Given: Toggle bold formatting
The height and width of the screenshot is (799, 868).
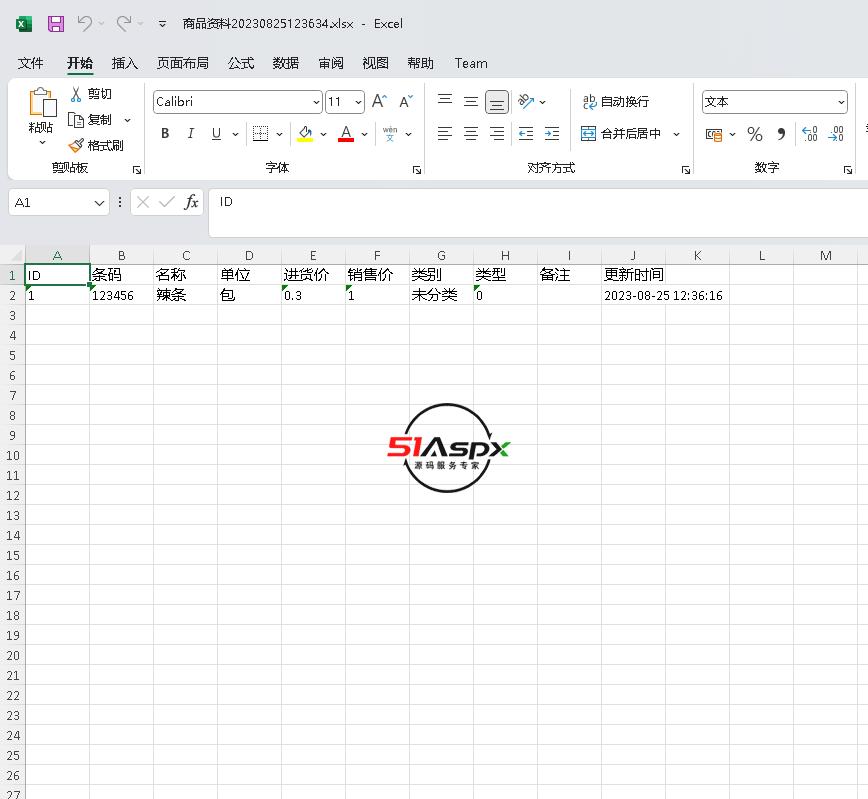Looking at the screenshot, I should [165, 134].
